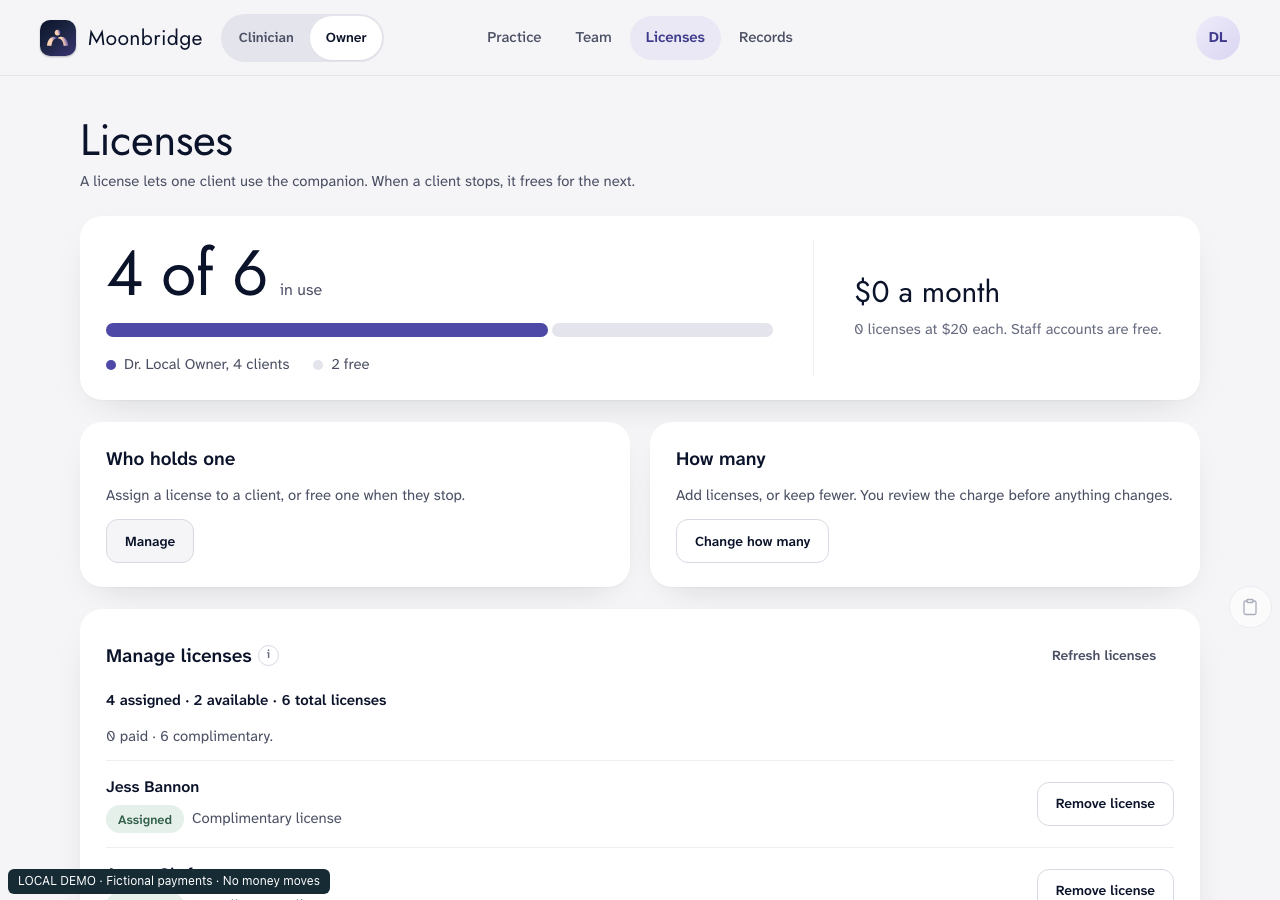This screenshot has width=1280, height=900.
Task: Switch to Owner mode
Action: tap(346, 38)
